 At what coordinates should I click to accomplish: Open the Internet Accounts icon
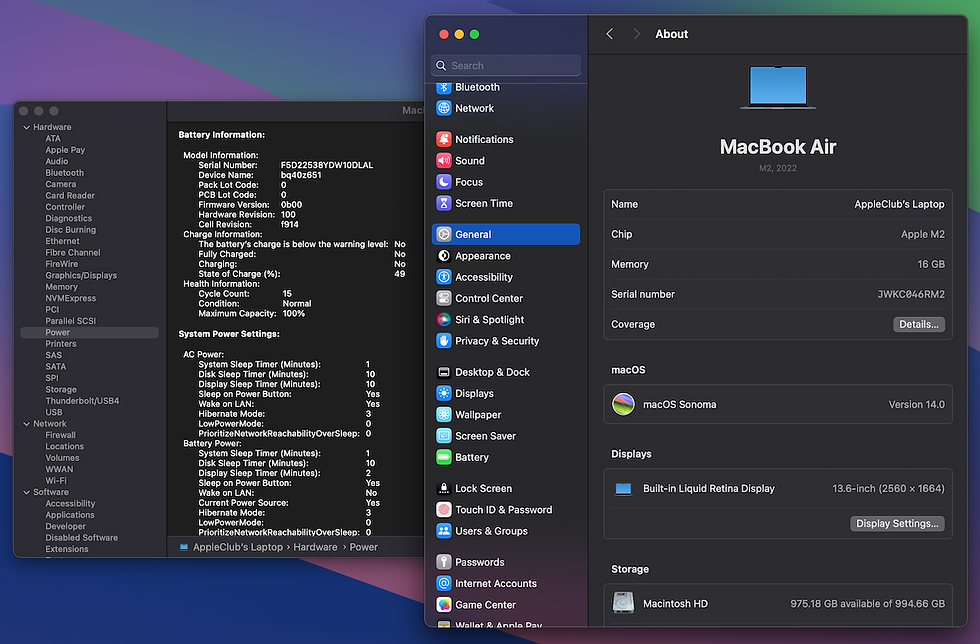click(444, 583)
